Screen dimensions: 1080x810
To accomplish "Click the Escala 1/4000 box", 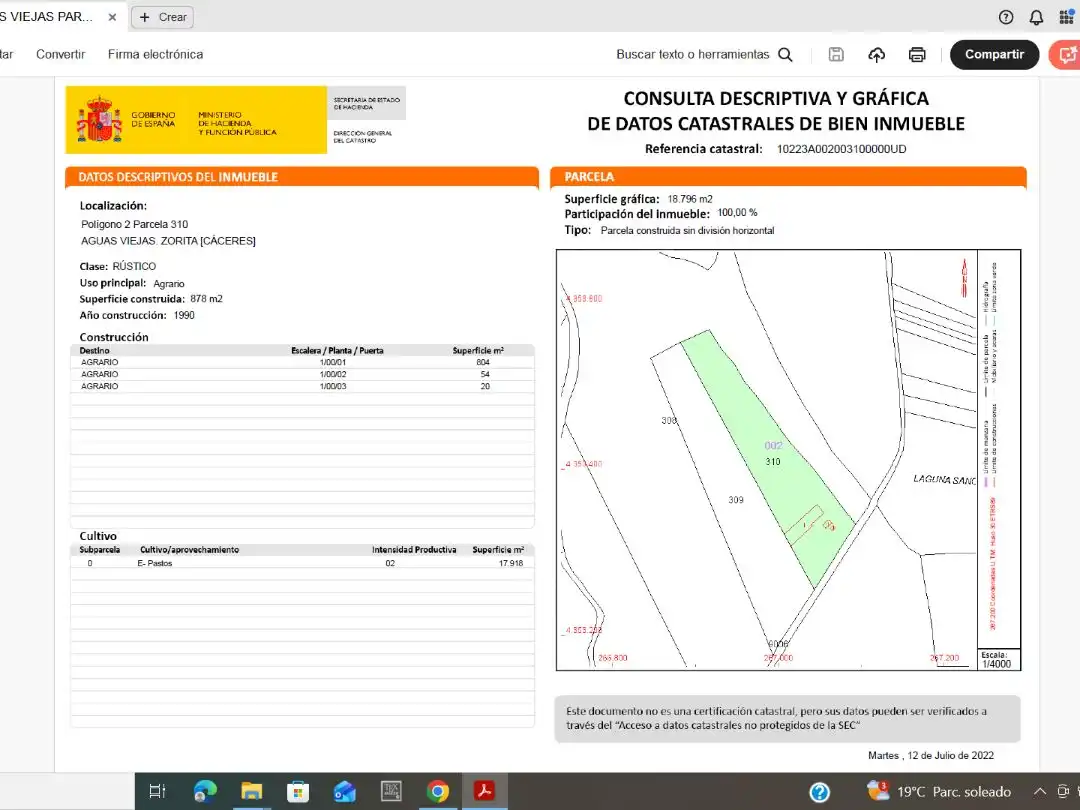I will click(998, 660).
